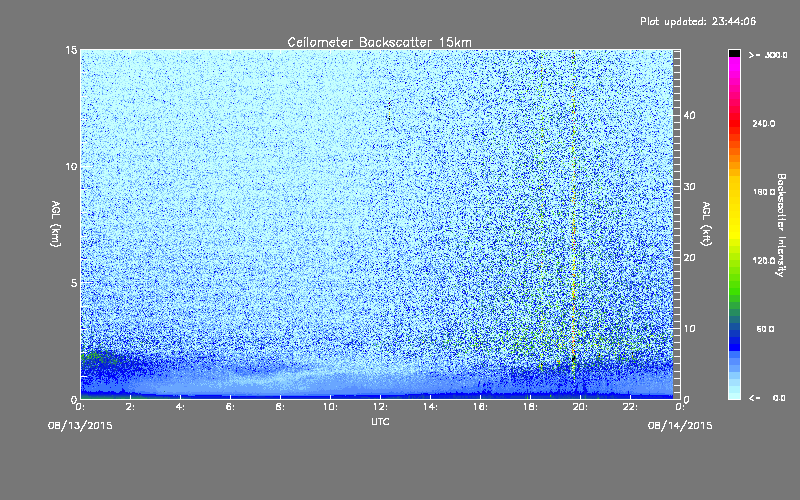
Task: Click the 10: hour tick label
Action: pos(331,407)
